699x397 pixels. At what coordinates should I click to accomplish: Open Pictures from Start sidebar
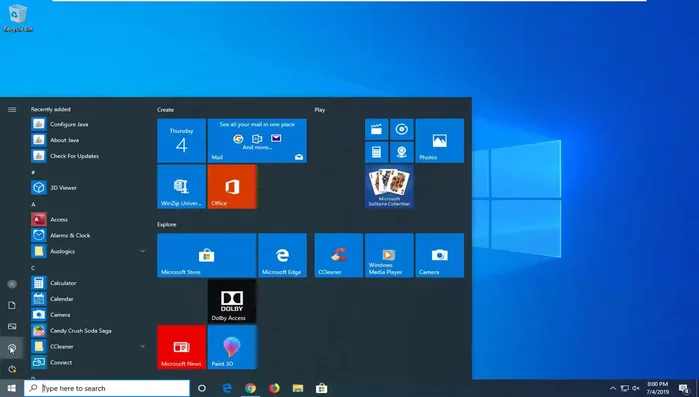[x=12, y=327]
